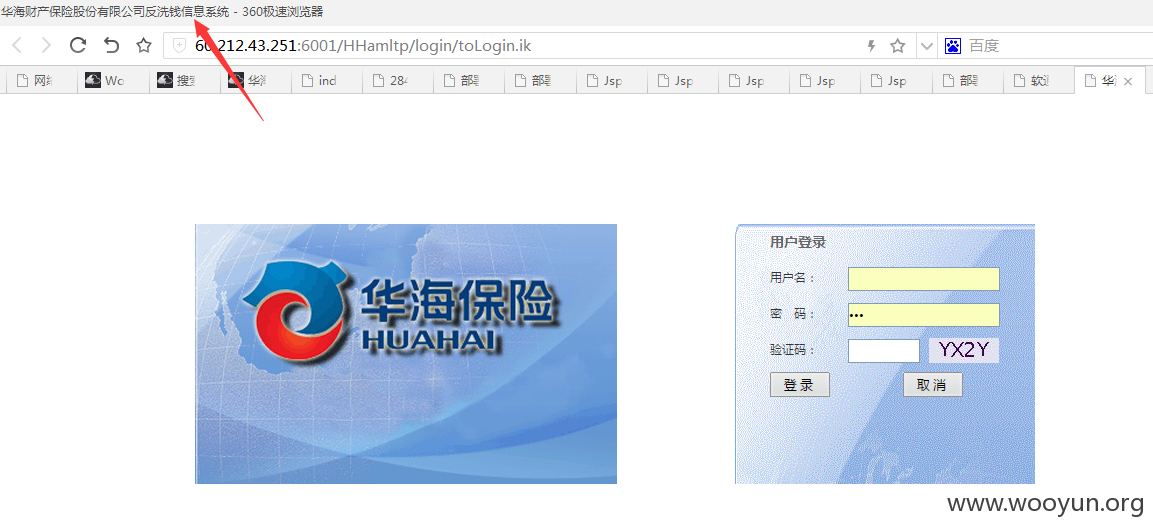Click the 验证码 captcha input box
This screenshot has height=532, width=1153.
[x=884, y=351]
